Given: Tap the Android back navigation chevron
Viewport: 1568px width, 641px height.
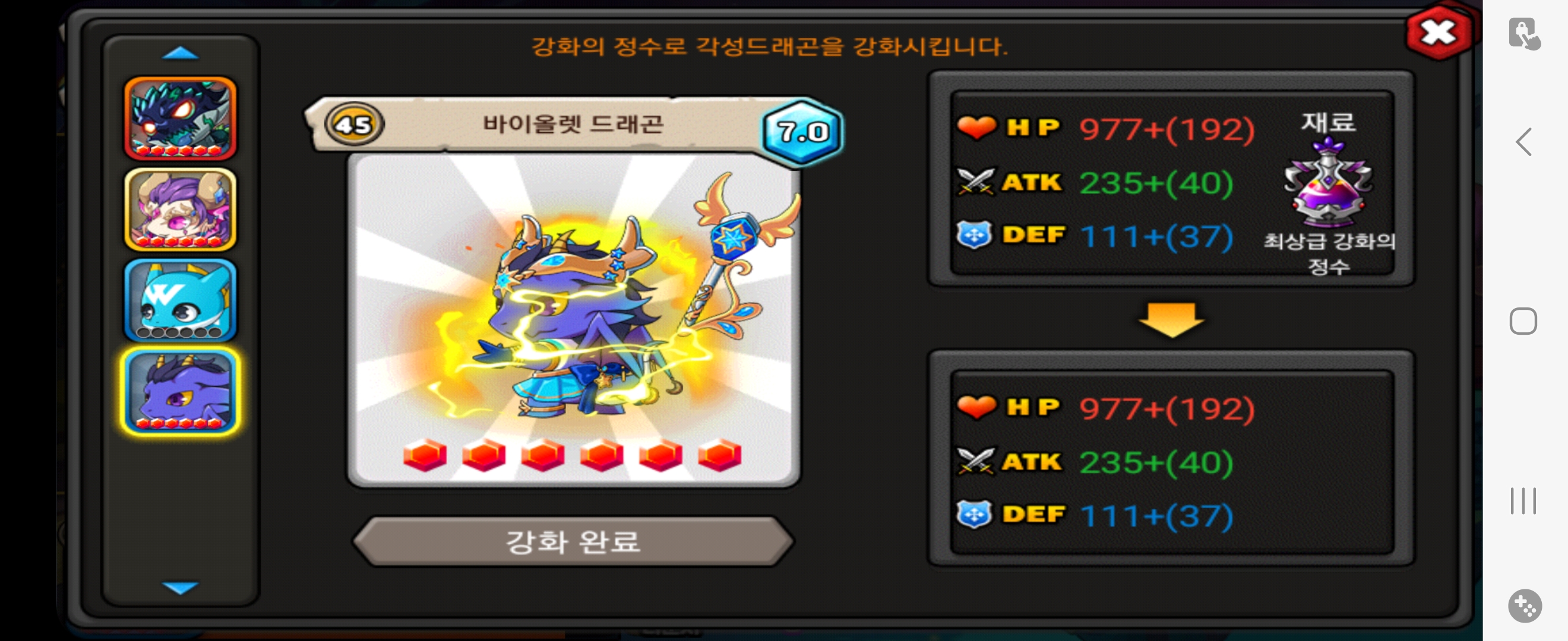Looking at the screenshot, I should 1523,142.
